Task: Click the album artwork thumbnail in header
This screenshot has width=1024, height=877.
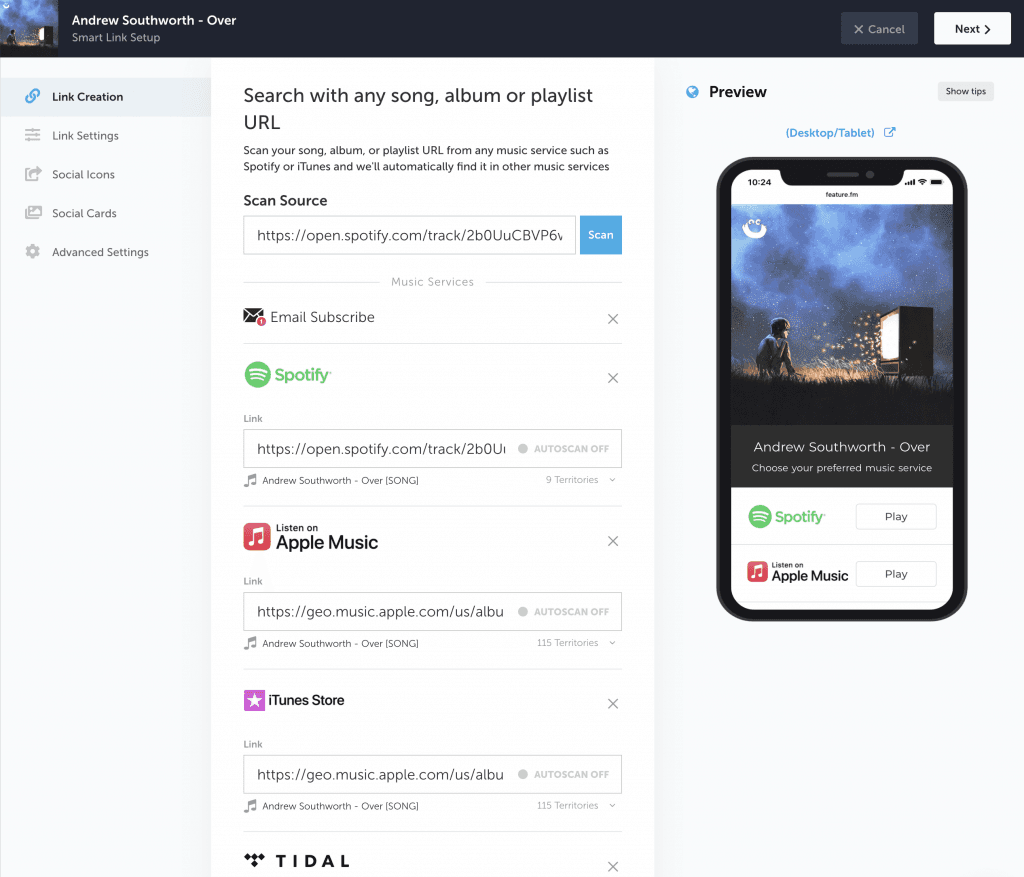Action: (29, 28)
